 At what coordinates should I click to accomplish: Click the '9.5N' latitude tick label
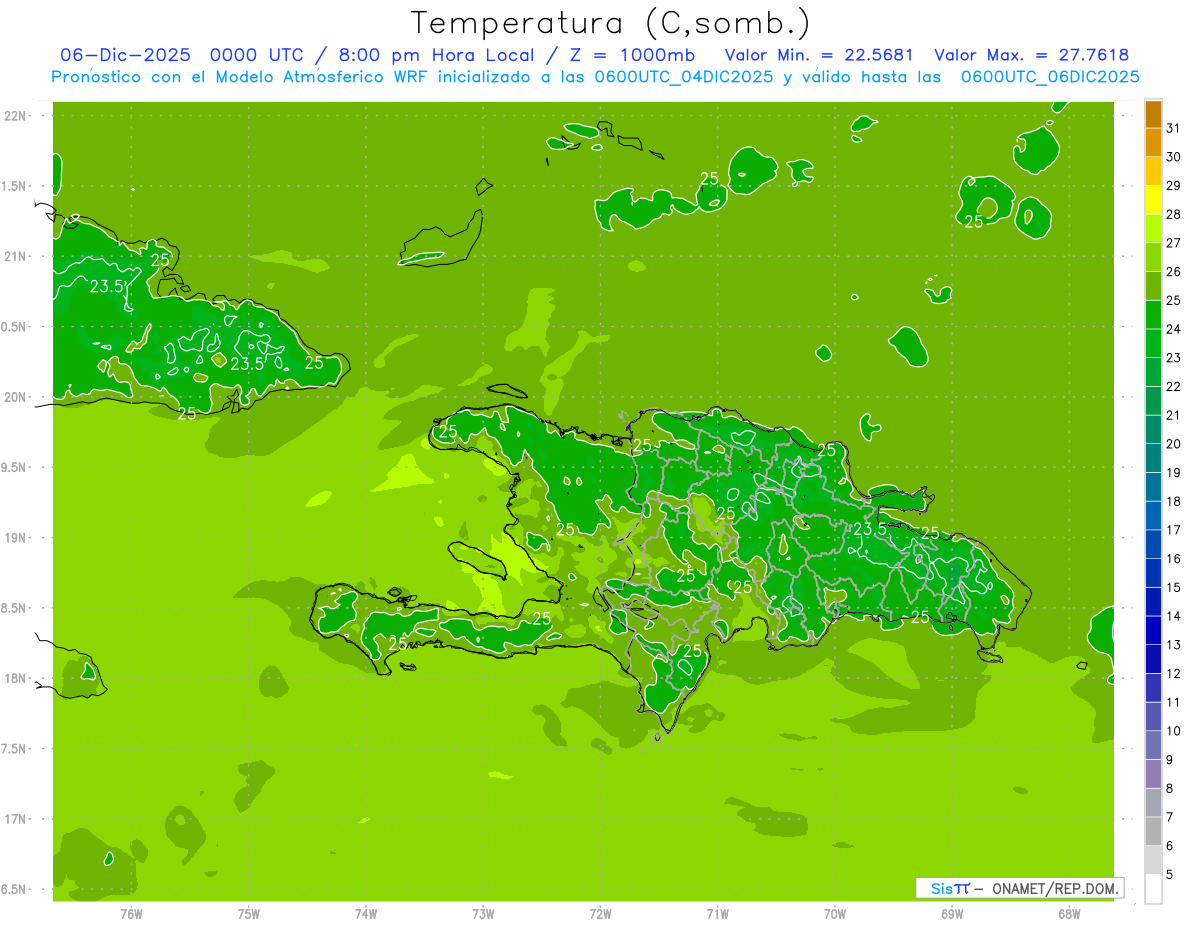pos(14,468)
